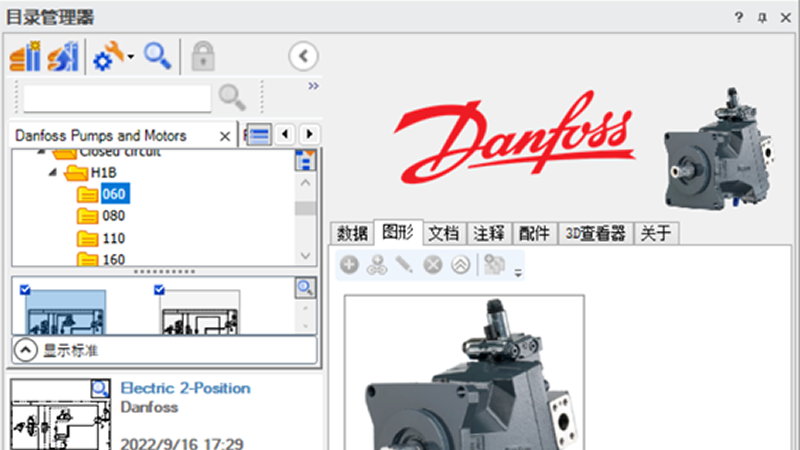Collapse the Closed circuit folder node
The height and width of the screenshot is (450, 800).
pyautogui.click(x=42, y=152)
